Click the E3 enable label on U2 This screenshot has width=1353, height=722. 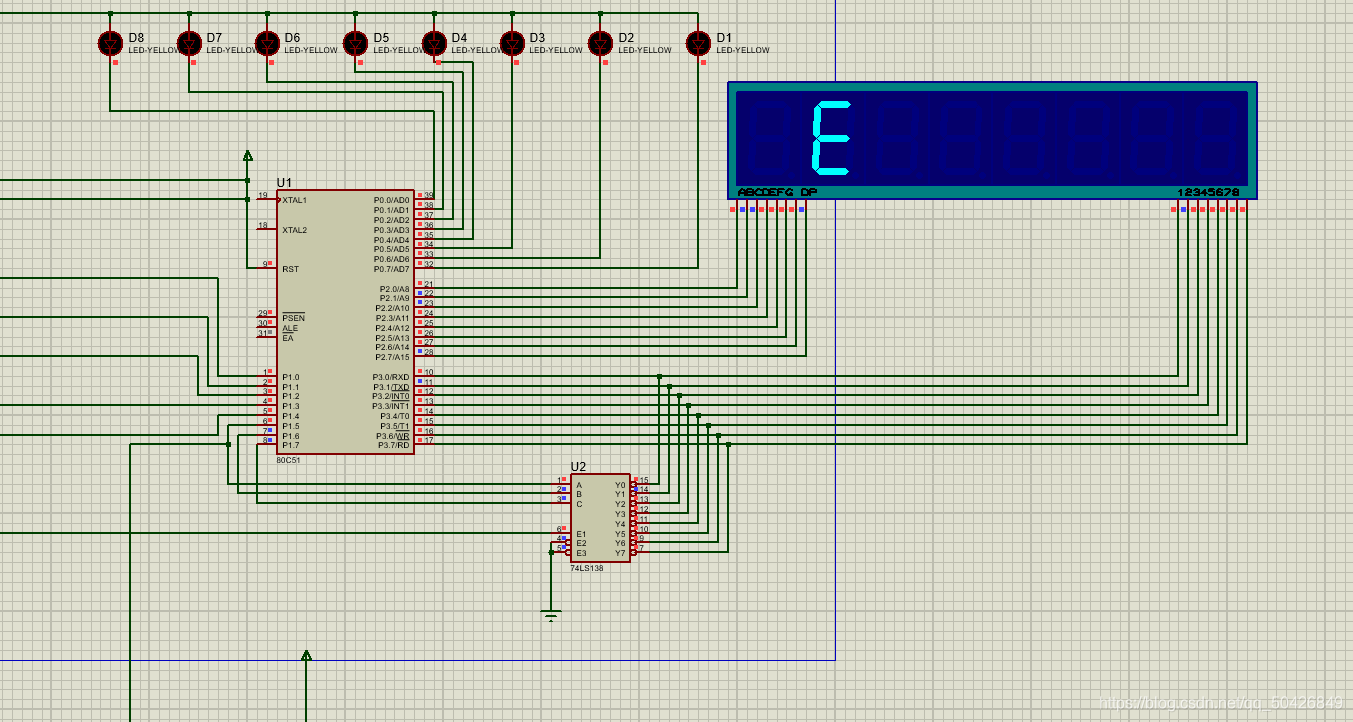[581, 553]
